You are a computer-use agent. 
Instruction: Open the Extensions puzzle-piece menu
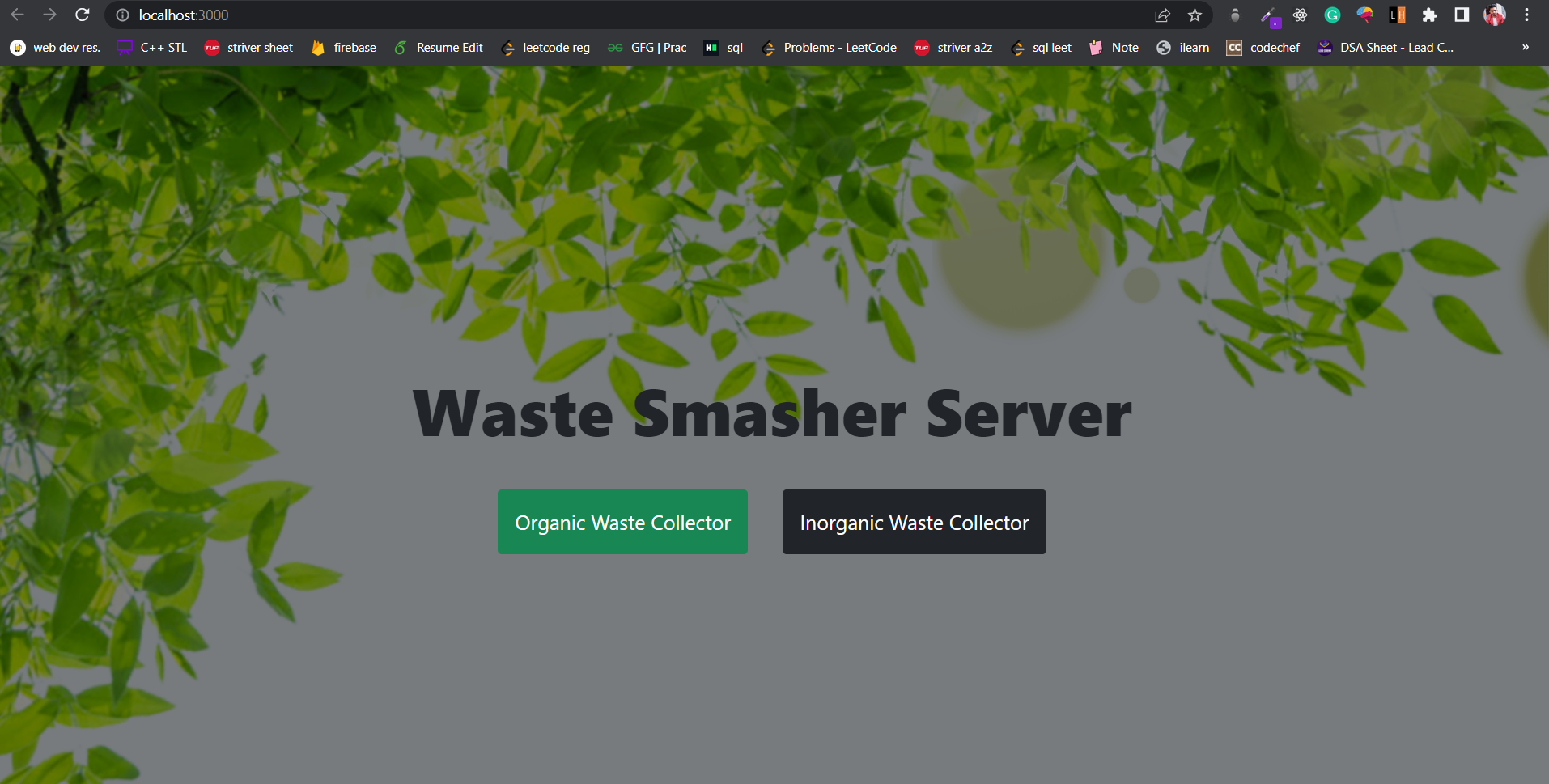click(1429, 15)
